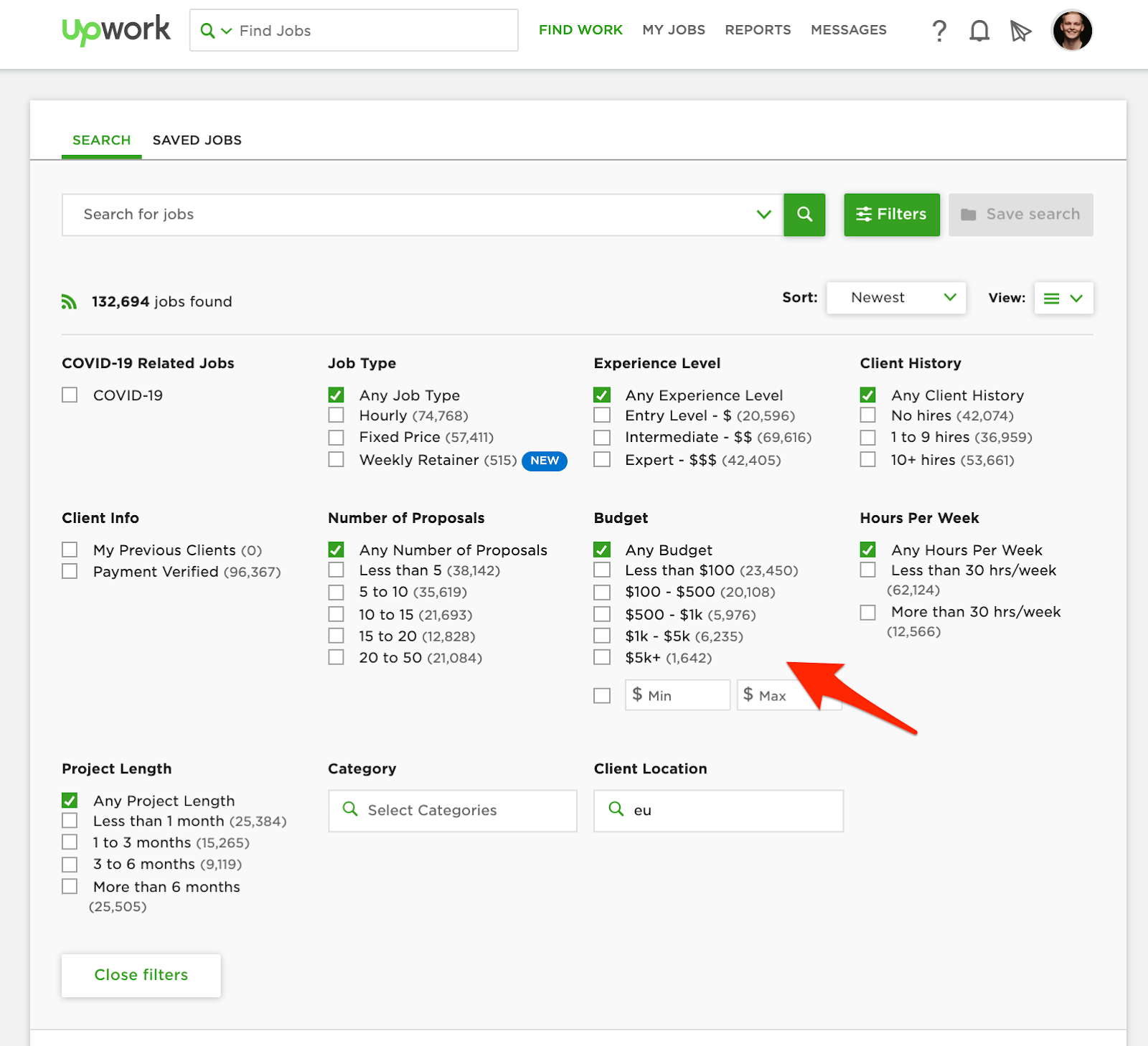Click the Save search button
The width and height of the screenshot is (1148, 1046).
tap(1021, 215)
